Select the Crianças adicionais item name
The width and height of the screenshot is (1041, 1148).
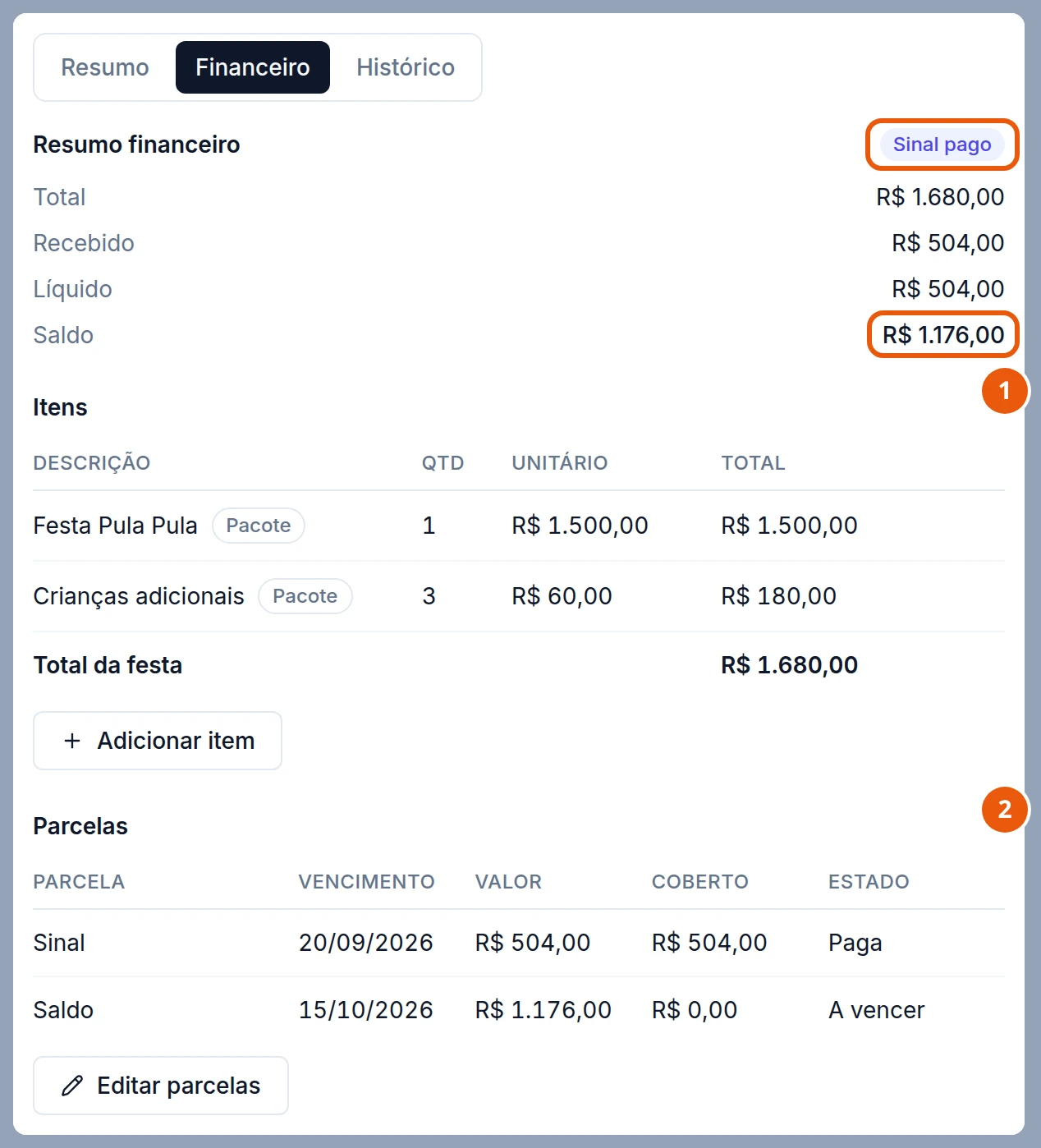click(139, 596)
